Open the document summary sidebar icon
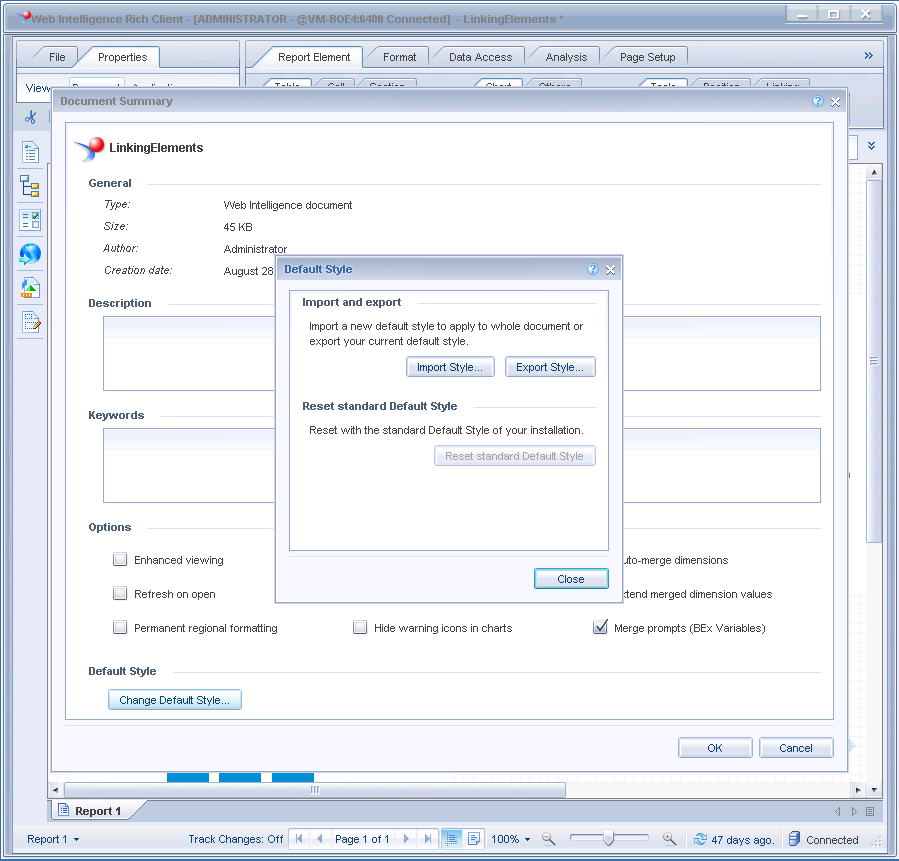The height and width of the screenshot is (861, 899). 30,152
